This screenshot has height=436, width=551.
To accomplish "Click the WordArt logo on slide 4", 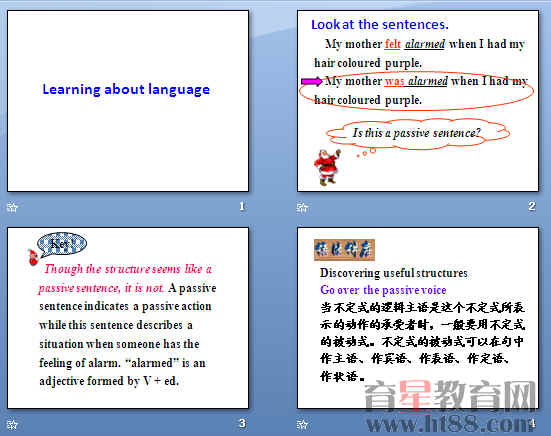I will pyautogui.click(x=344, y=250).
